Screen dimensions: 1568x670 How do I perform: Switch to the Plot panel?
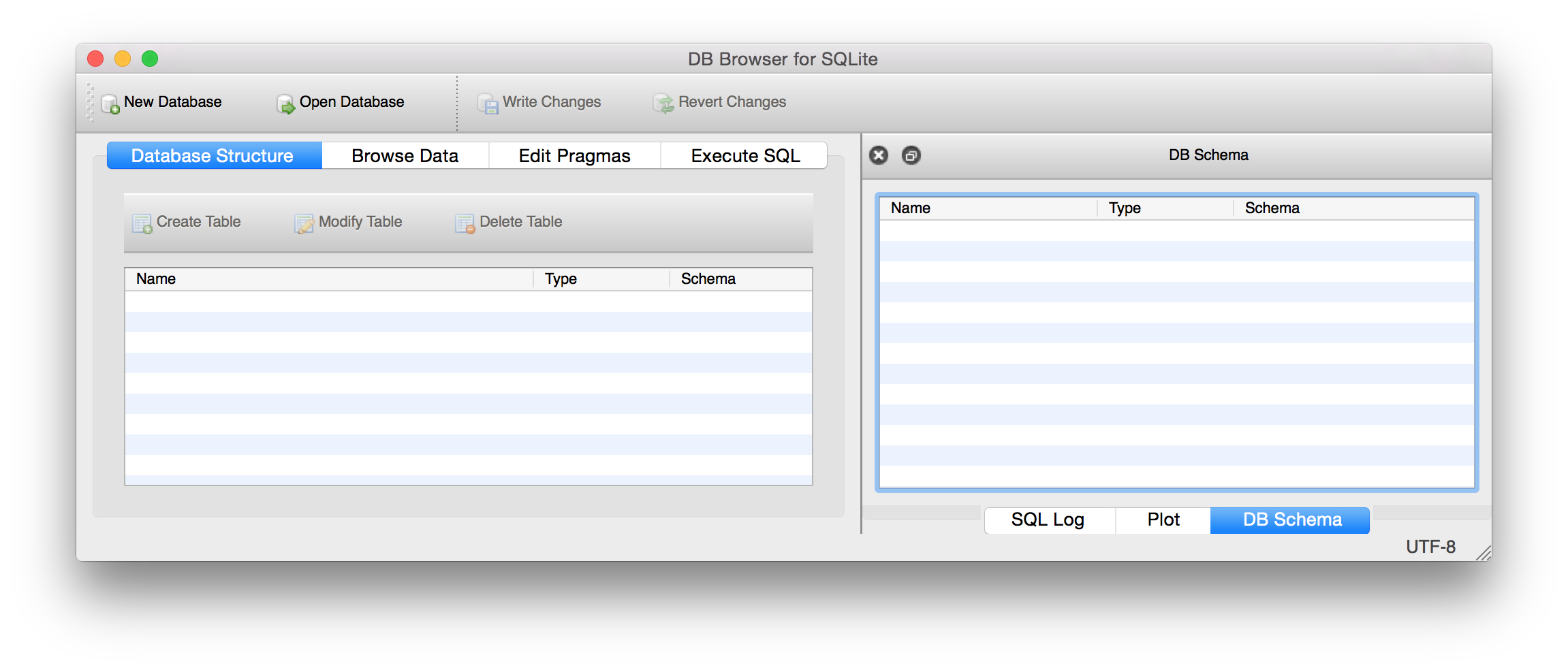[x=1162, y=520]
